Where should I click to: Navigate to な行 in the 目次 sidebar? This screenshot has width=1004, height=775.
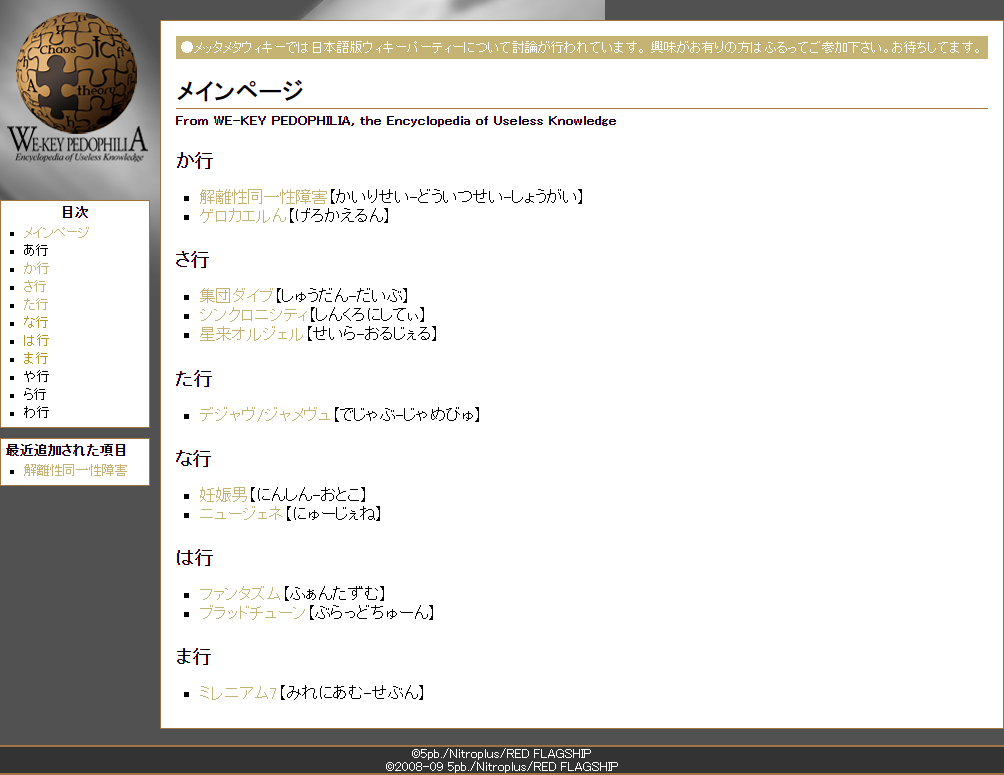36,322
